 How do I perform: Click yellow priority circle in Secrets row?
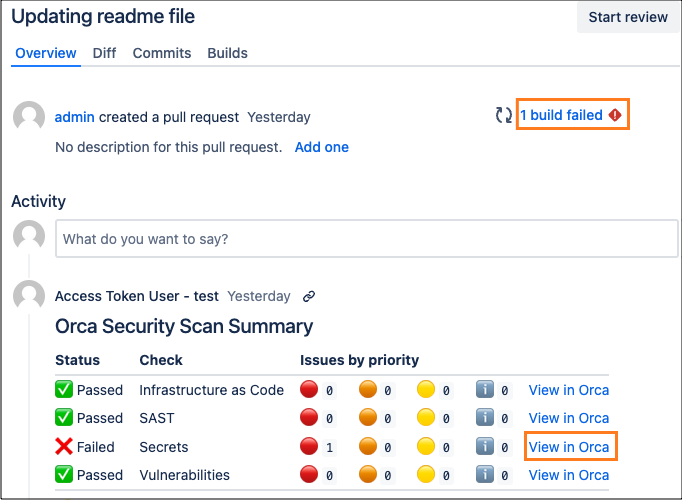point(426,446)
